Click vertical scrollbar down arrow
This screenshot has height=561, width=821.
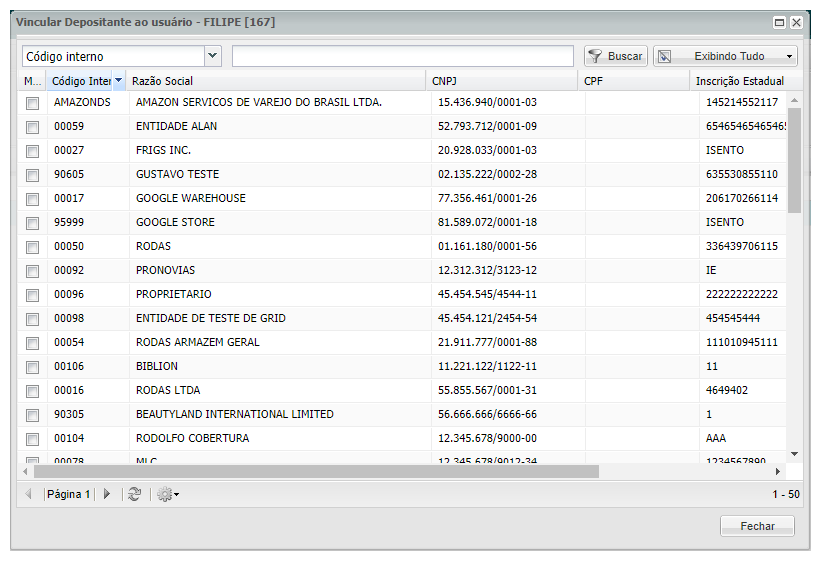[x=794, y=454]
